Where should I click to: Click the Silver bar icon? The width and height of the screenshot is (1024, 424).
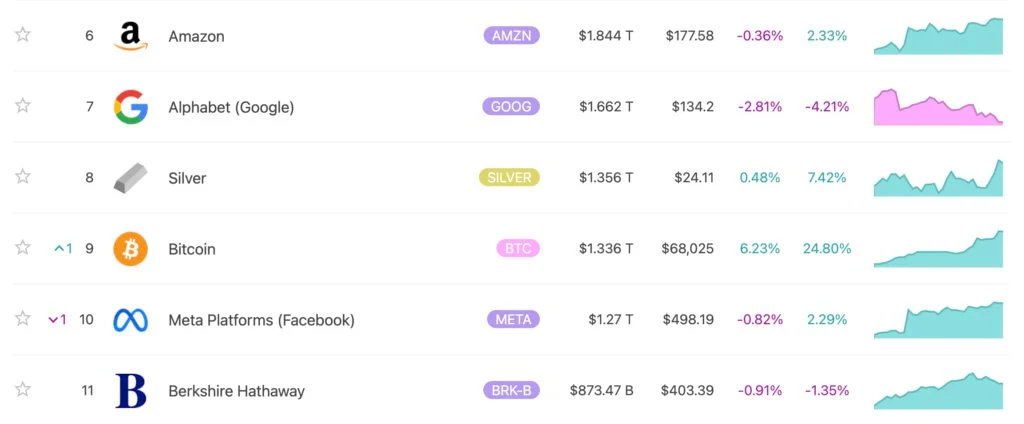point(130,178)
